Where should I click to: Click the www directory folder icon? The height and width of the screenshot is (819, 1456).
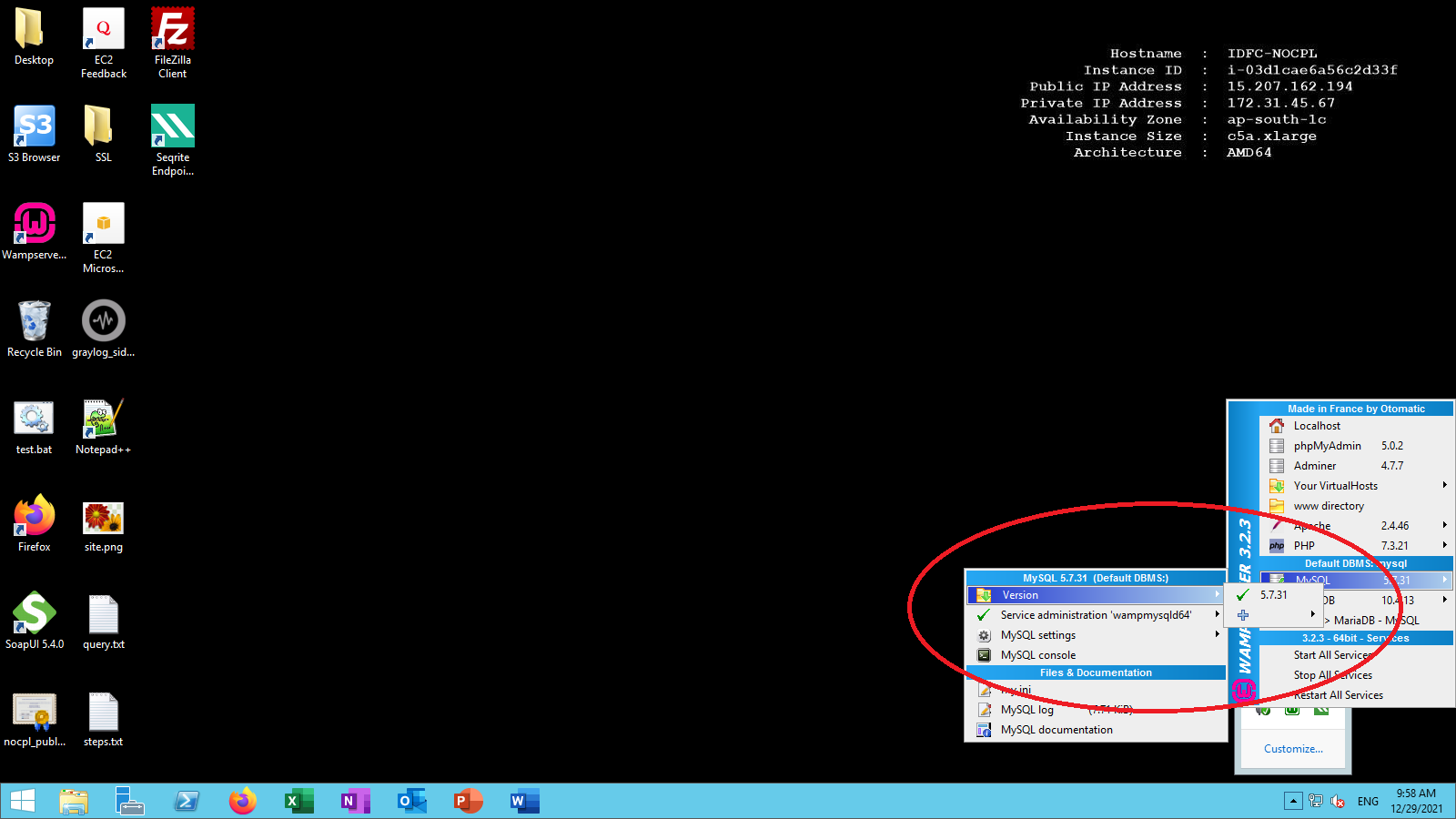pyautogui.click(x=1277, y=506)
